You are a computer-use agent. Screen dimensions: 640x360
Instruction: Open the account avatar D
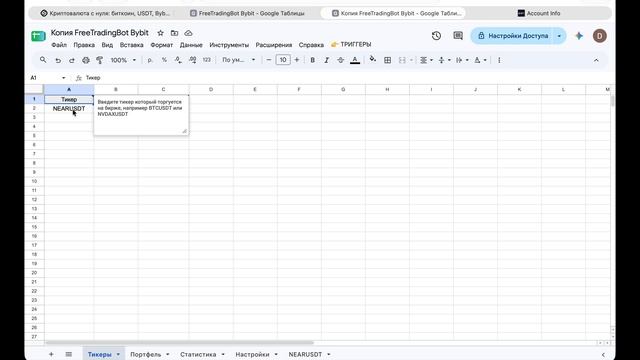[600, 36]
